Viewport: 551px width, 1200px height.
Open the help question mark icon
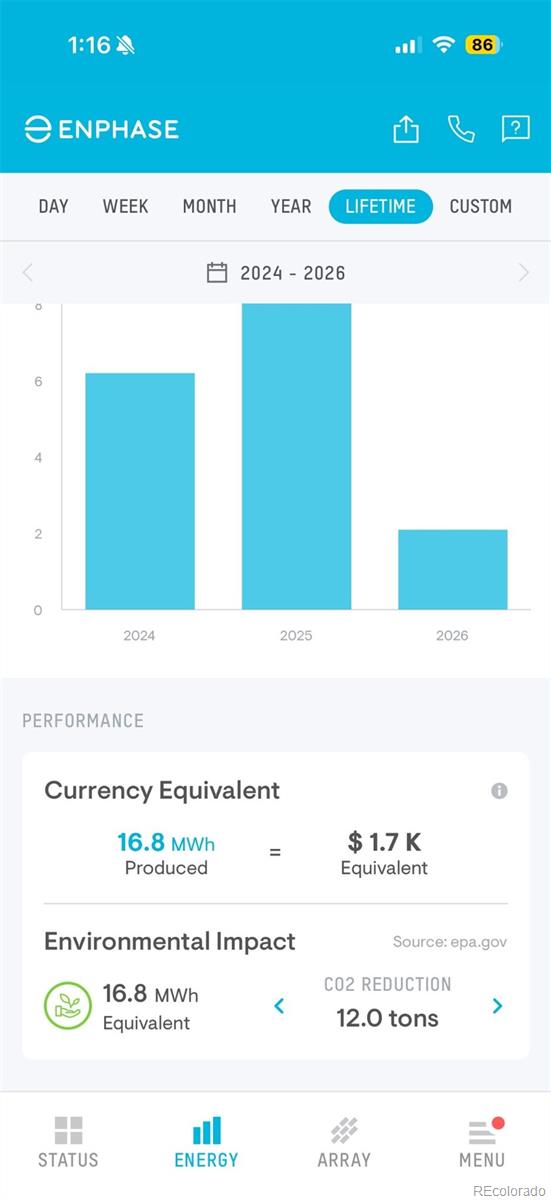[515, 129]
